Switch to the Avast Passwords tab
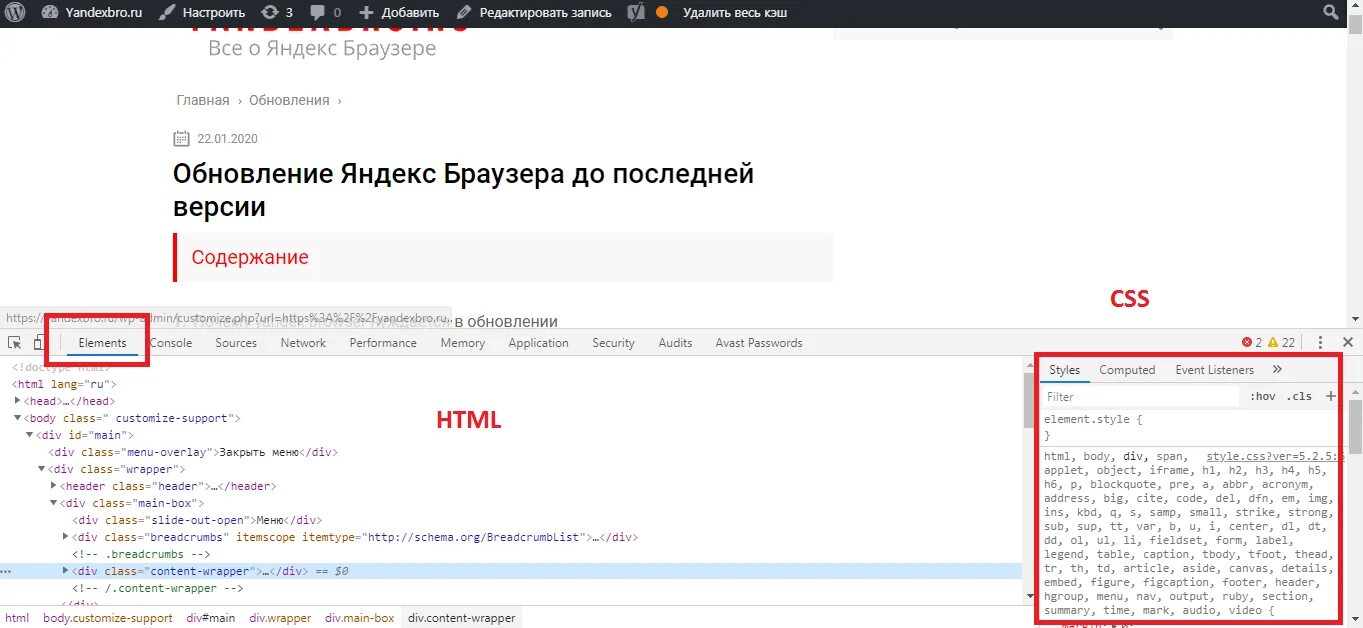Screen dimensions: 1363x628 pyautogui.click(x=759, y=343)
